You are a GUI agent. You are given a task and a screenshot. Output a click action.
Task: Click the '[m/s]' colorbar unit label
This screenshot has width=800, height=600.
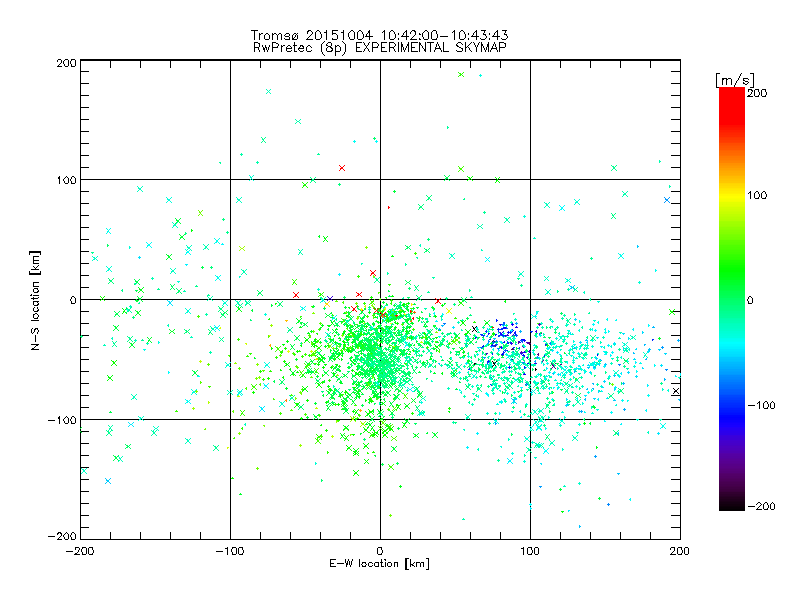735,80
